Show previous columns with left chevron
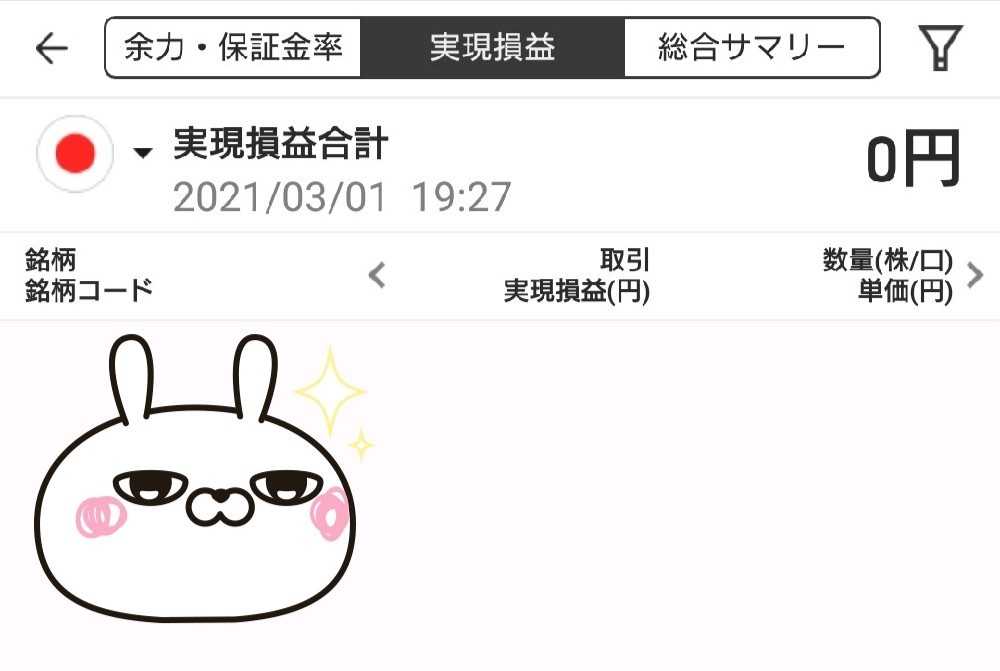This screenshot has width=1000, height=671. pyautogui.click(x=378, y=275)
